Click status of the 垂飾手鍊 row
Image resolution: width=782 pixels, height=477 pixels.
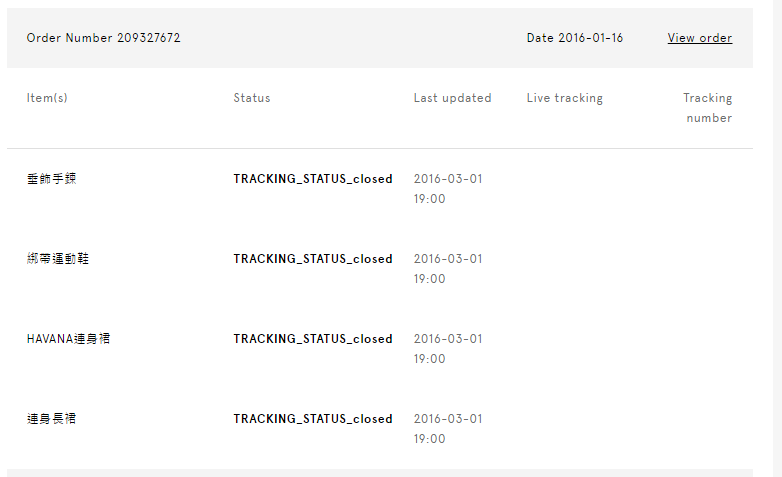pos(312,179)
